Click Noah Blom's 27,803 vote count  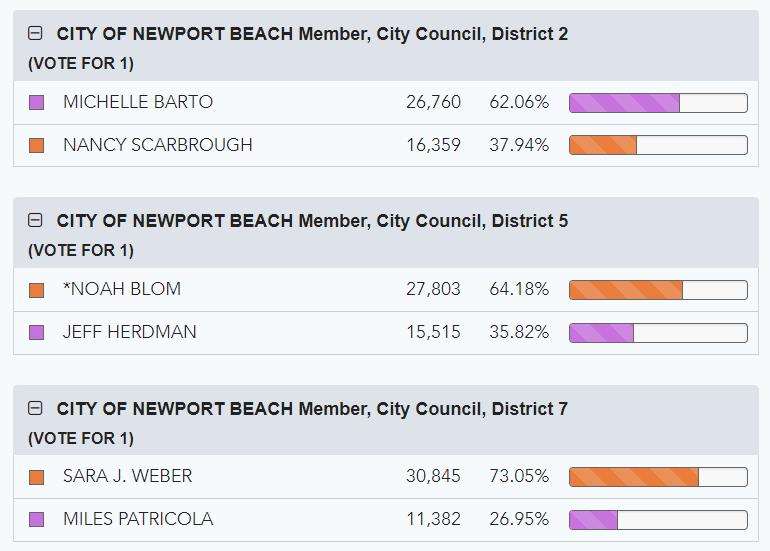433,289
